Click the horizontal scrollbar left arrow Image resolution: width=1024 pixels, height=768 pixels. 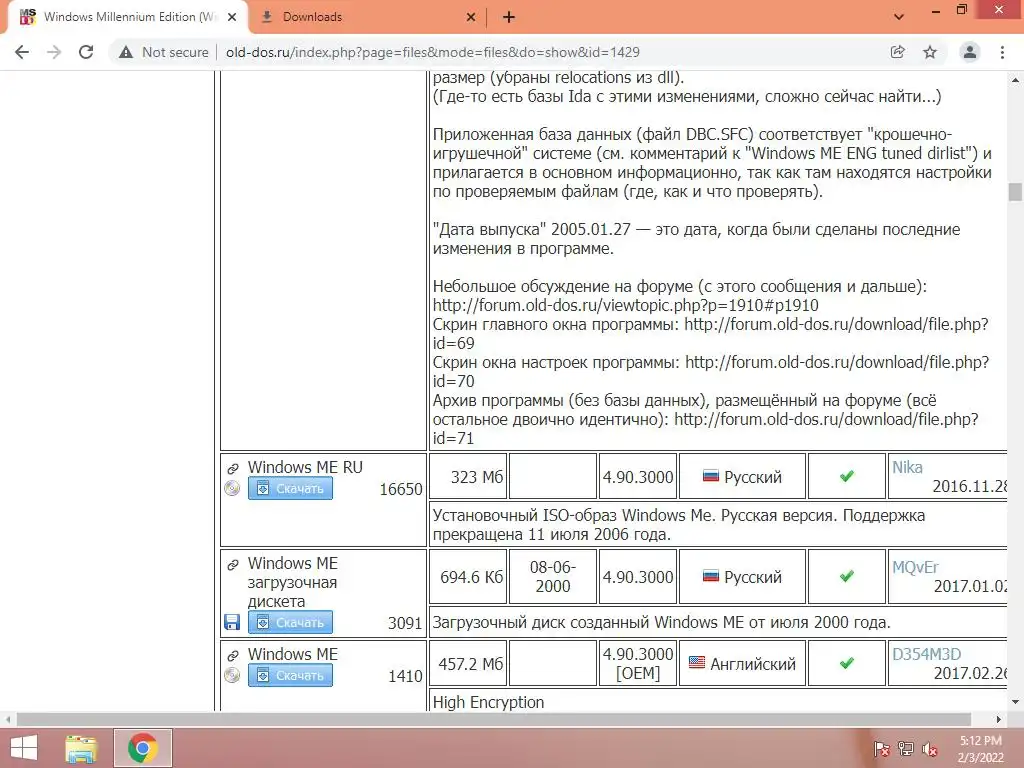coord(8,719)
